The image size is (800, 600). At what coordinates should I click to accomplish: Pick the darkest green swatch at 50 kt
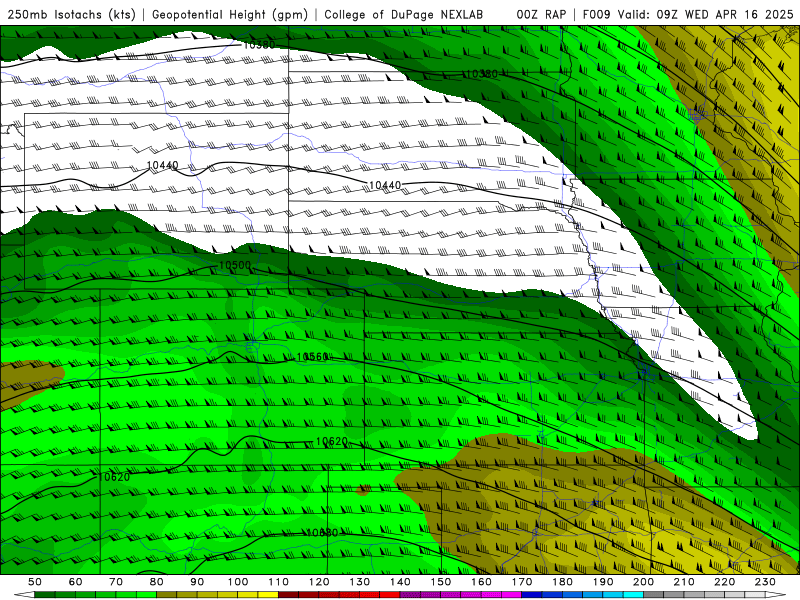pos(44,594)
